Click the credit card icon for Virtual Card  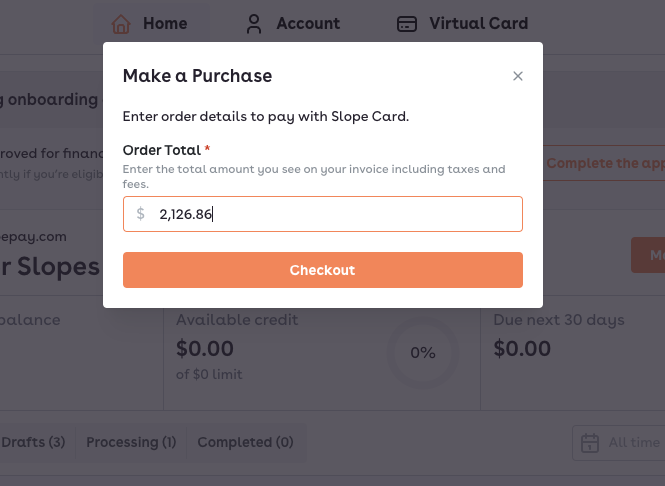pos(406,23)
